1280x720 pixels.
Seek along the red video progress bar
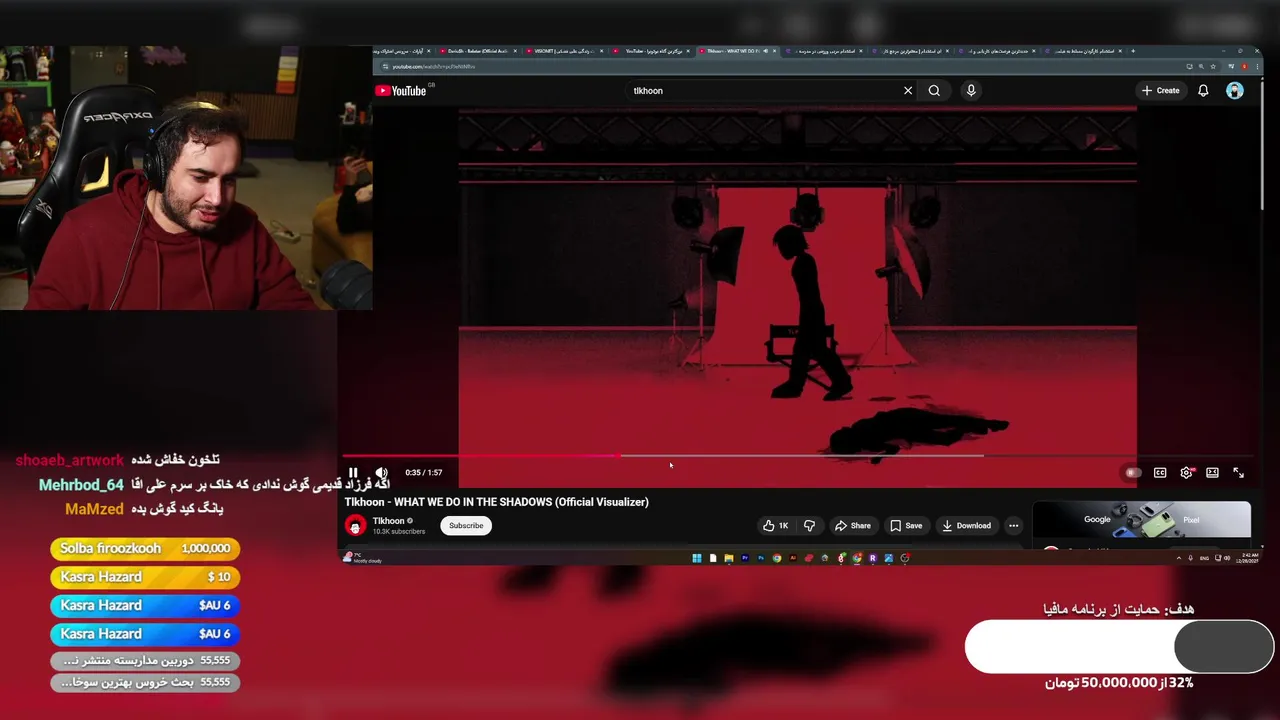[x=797, y=456]
